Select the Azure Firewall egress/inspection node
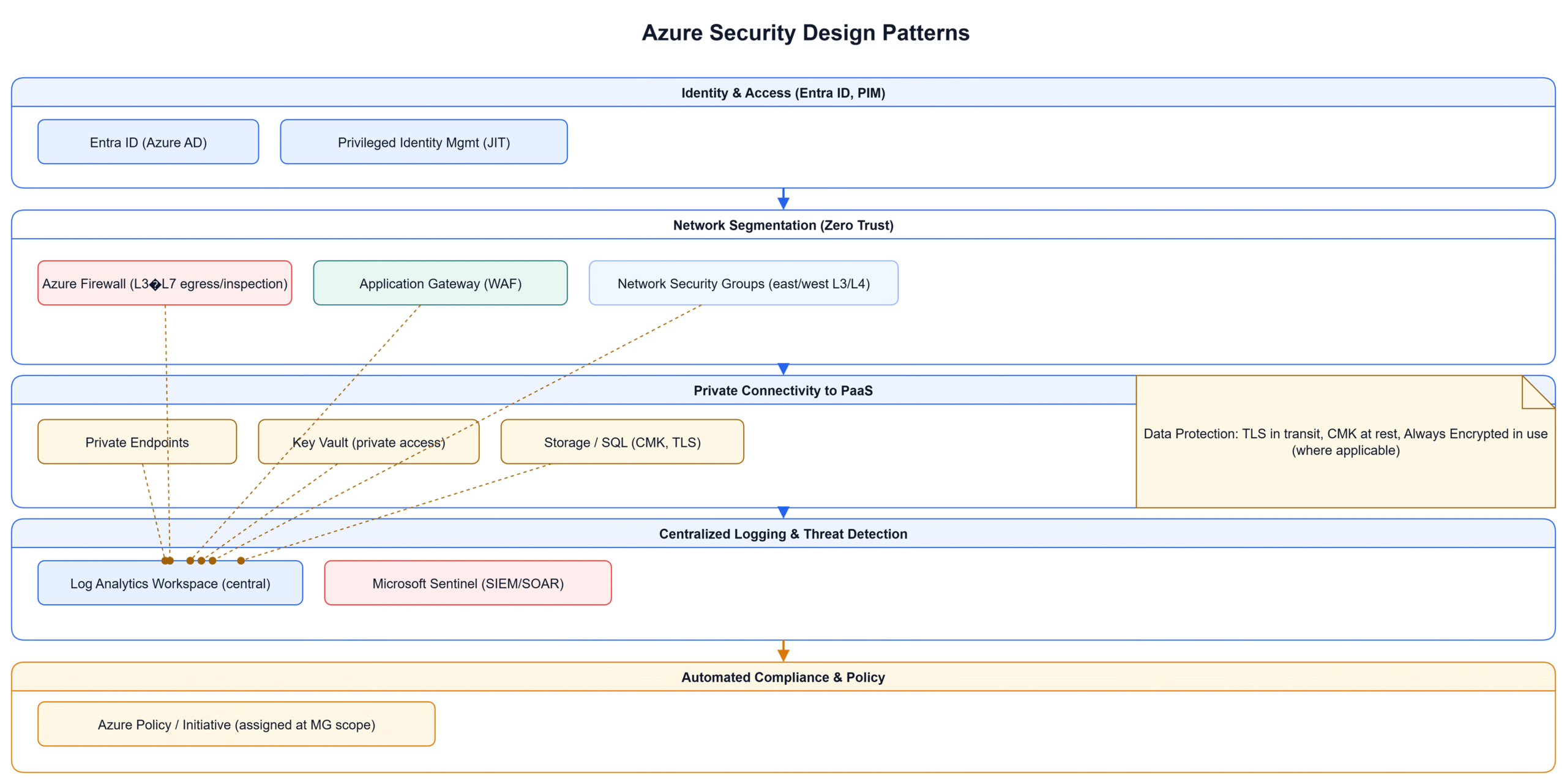The width and height of the screenshot is (1567, 784). tap(165, 283)
